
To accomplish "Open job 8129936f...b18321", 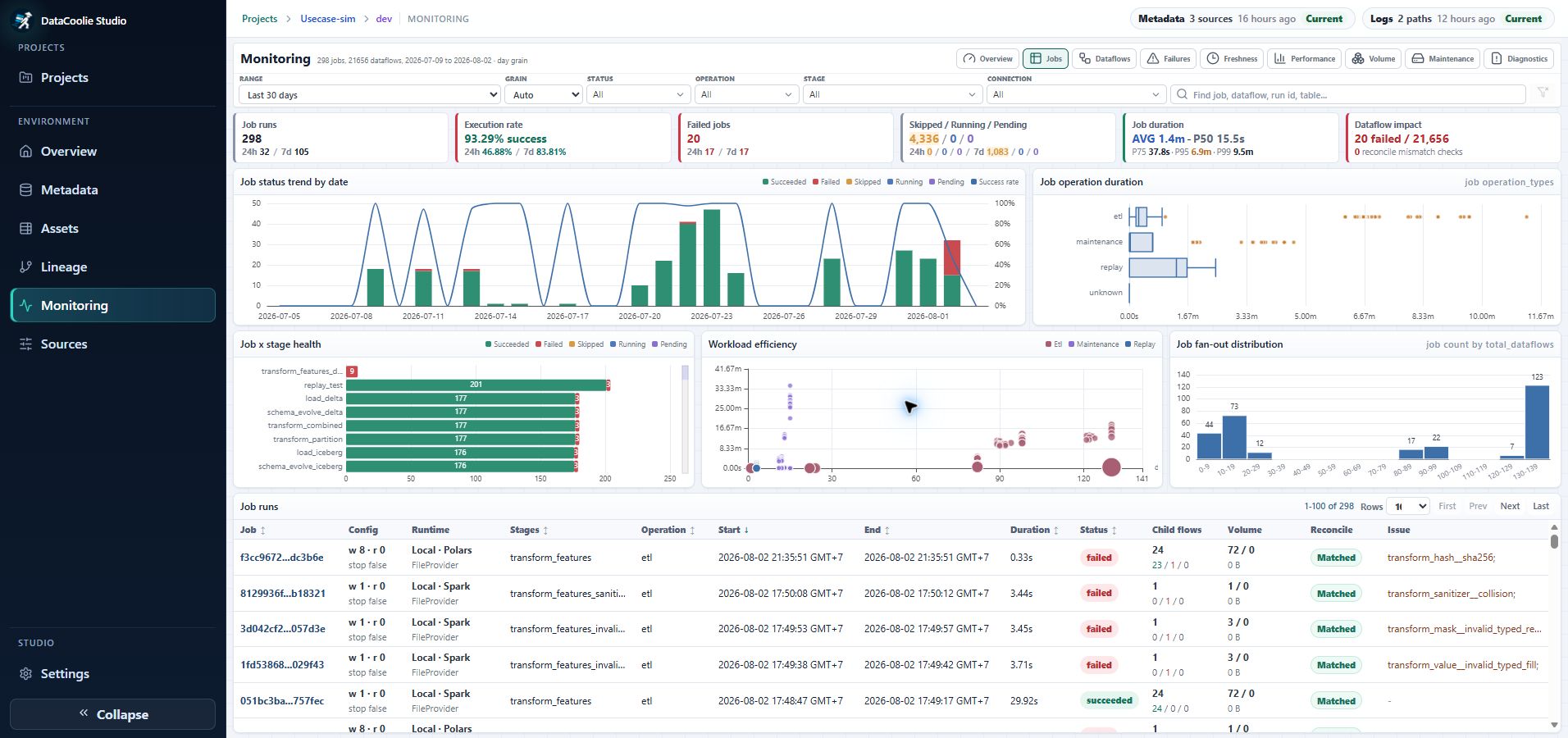I will [x=283, y=594].
